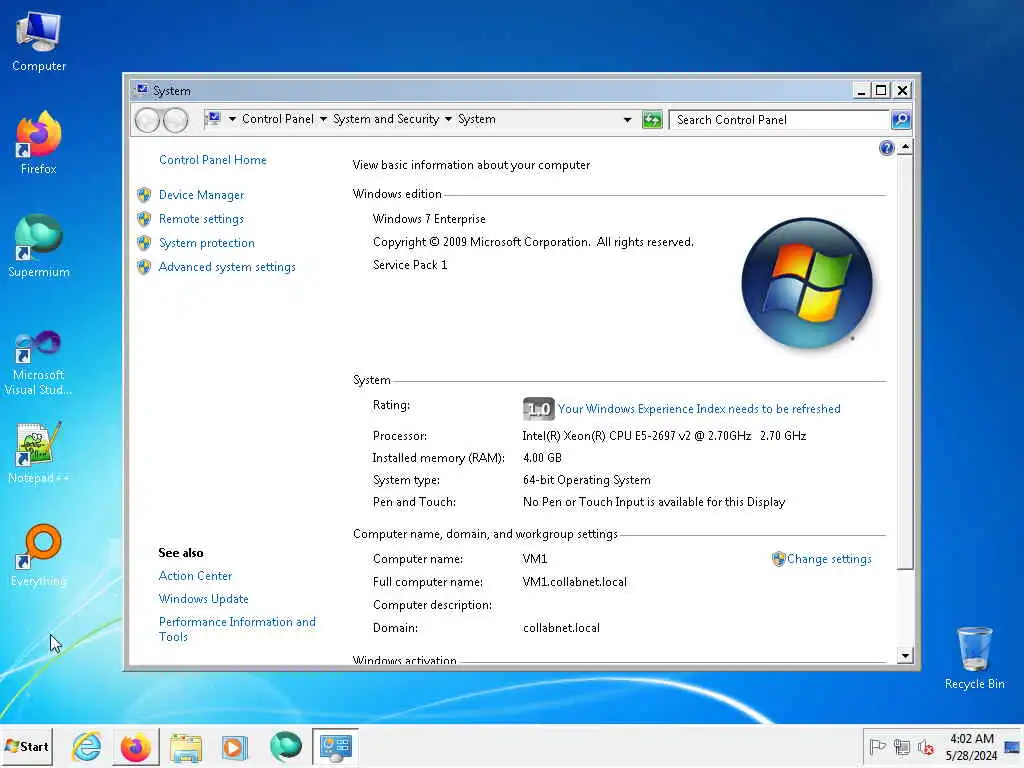The image size is (1024, 768).
Task: Click the 1.0 Windows Experience rating badge
Action: point(538,409)
